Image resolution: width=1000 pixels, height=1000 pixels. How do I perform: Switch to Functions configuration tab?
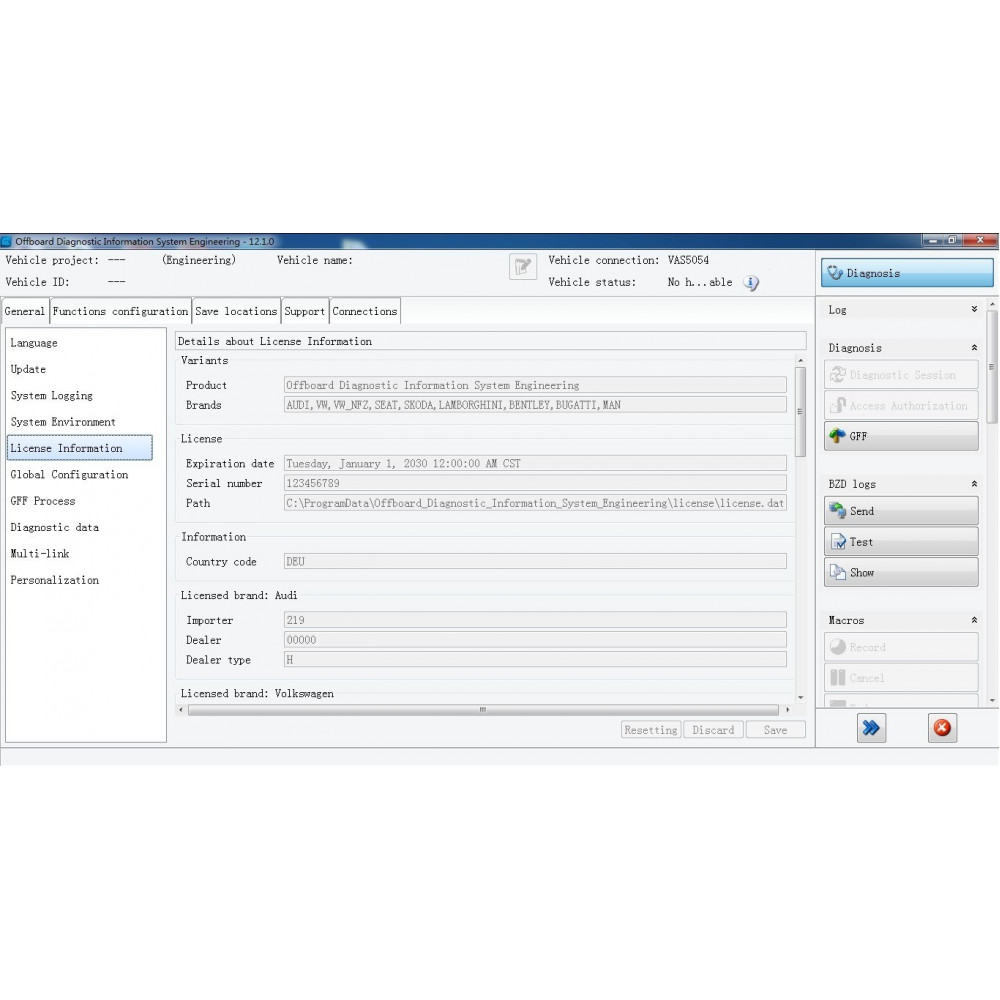(x=120, y=311)
